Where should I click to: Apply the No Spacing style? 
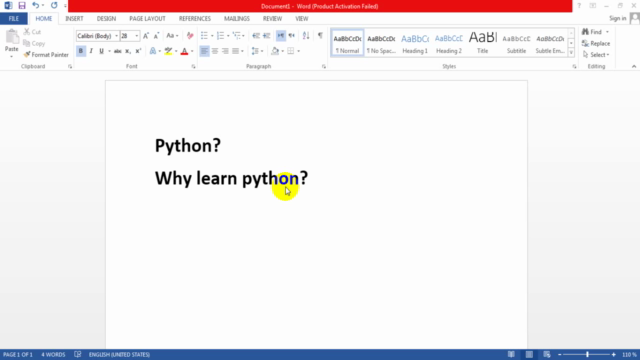tap(381, 42)
